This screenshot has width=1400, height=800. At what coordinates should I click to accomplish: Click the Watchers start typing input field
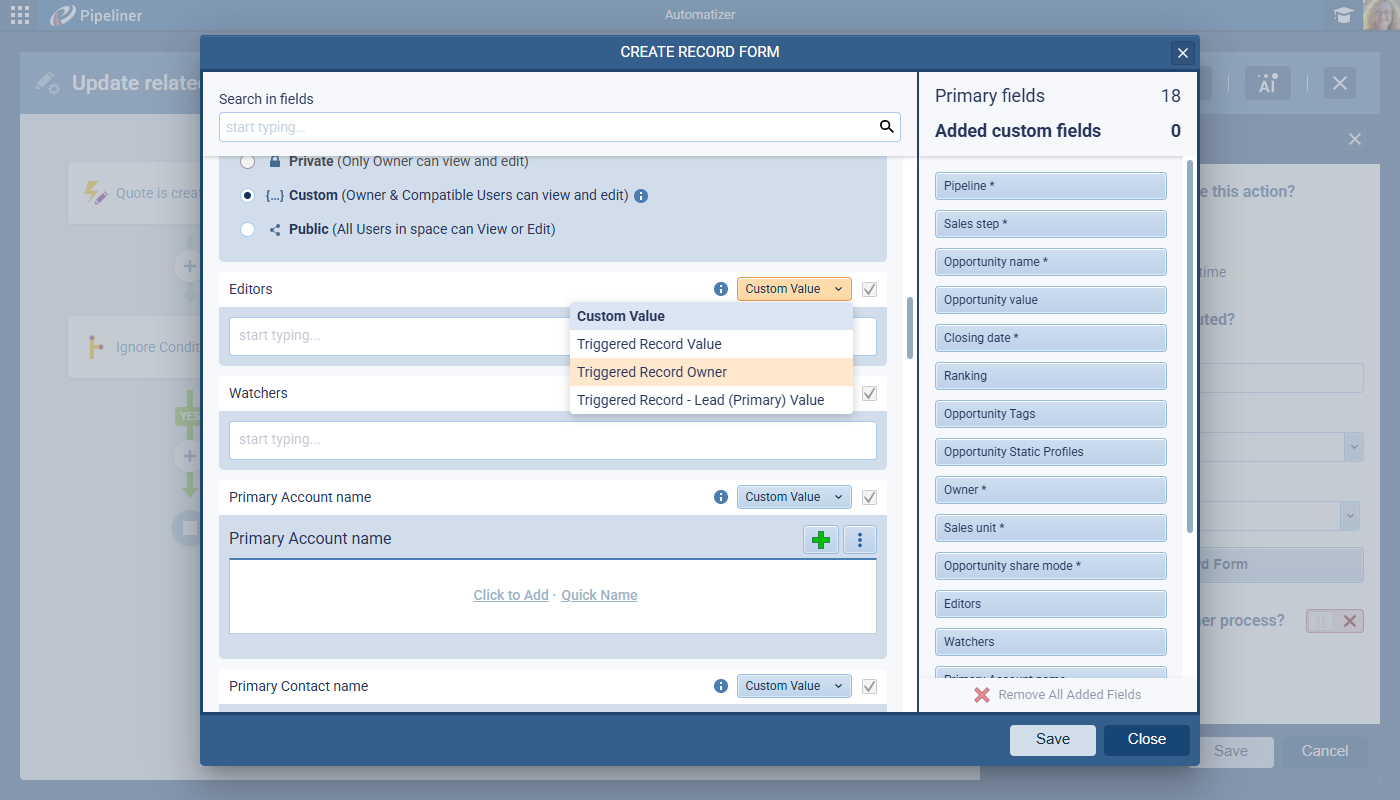point(552,440)
